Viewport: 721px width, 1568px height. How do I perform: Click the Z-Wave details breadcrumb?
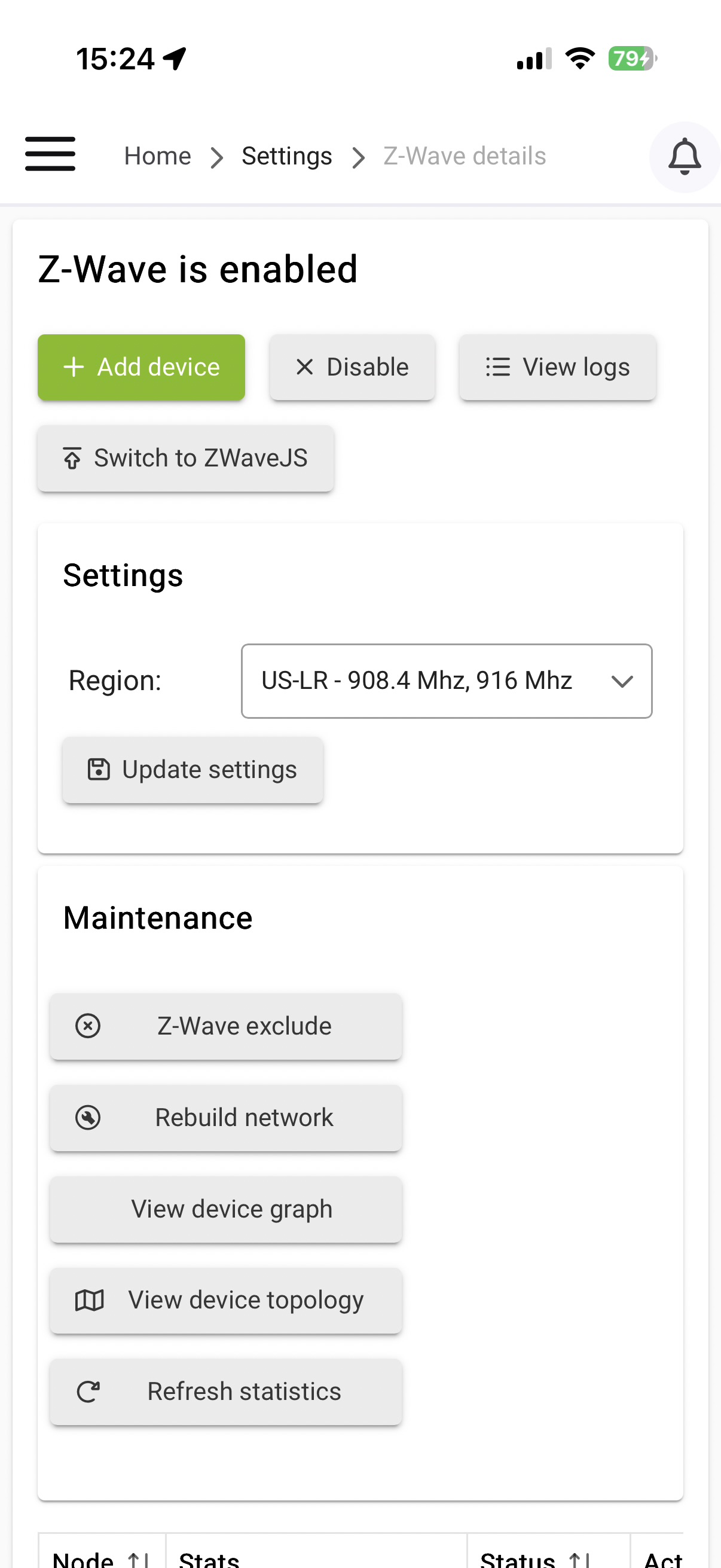click(x=465, y=157)
